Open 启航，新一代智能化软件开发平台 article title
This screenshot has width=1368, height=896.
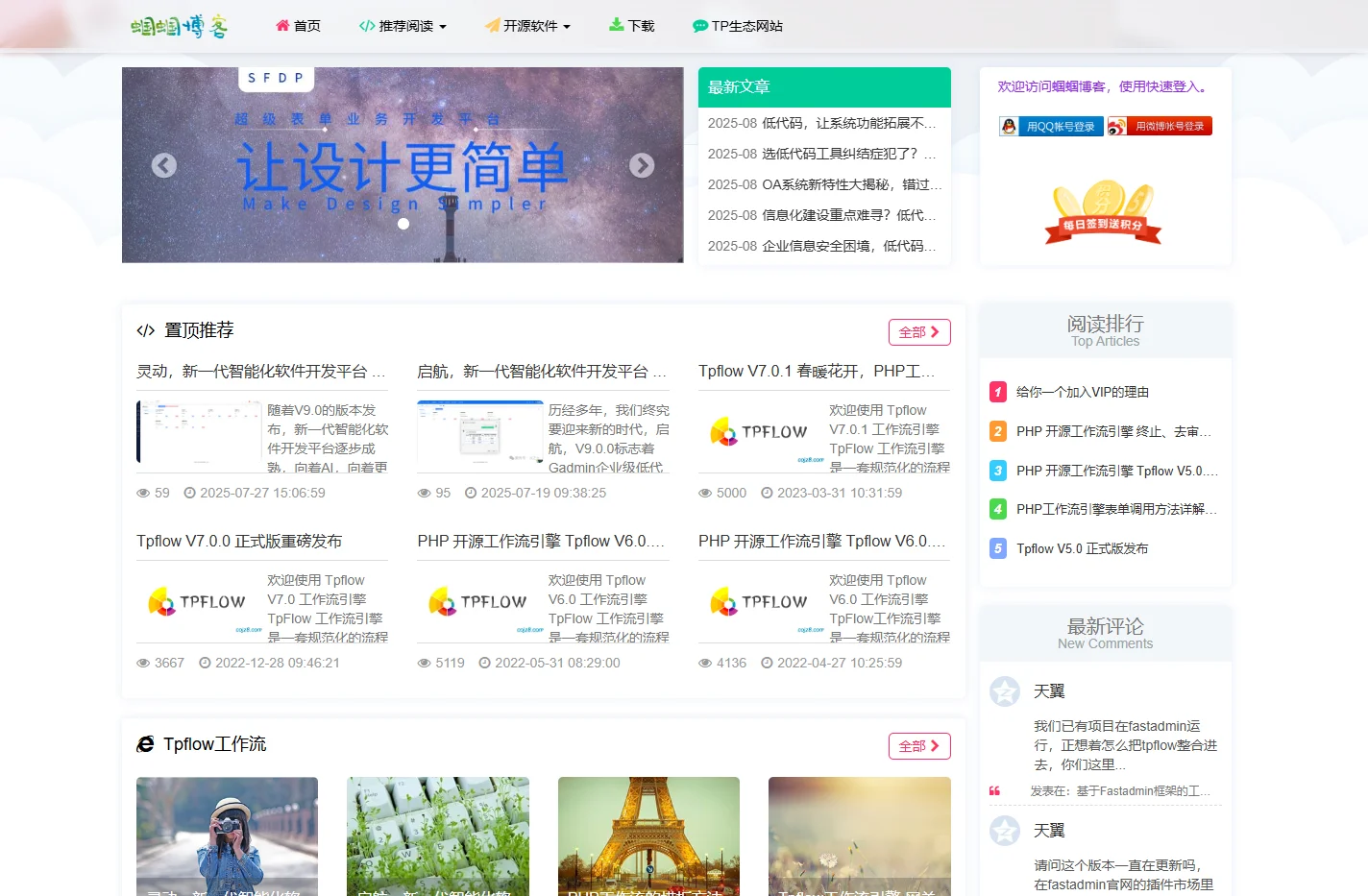[x=542, y=372]
